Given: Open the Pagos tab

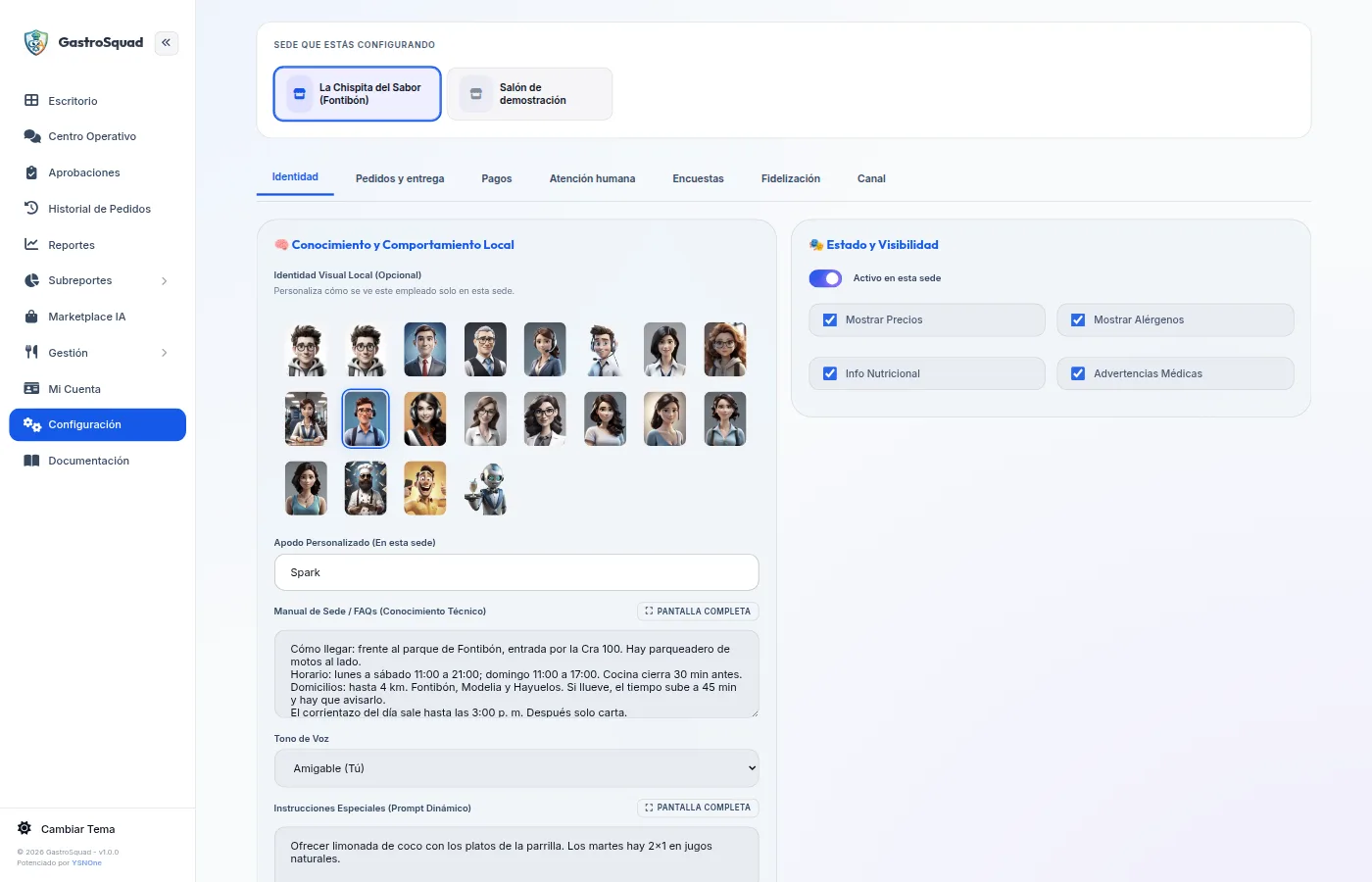Looking at the screenshot, I should point(497,178).
